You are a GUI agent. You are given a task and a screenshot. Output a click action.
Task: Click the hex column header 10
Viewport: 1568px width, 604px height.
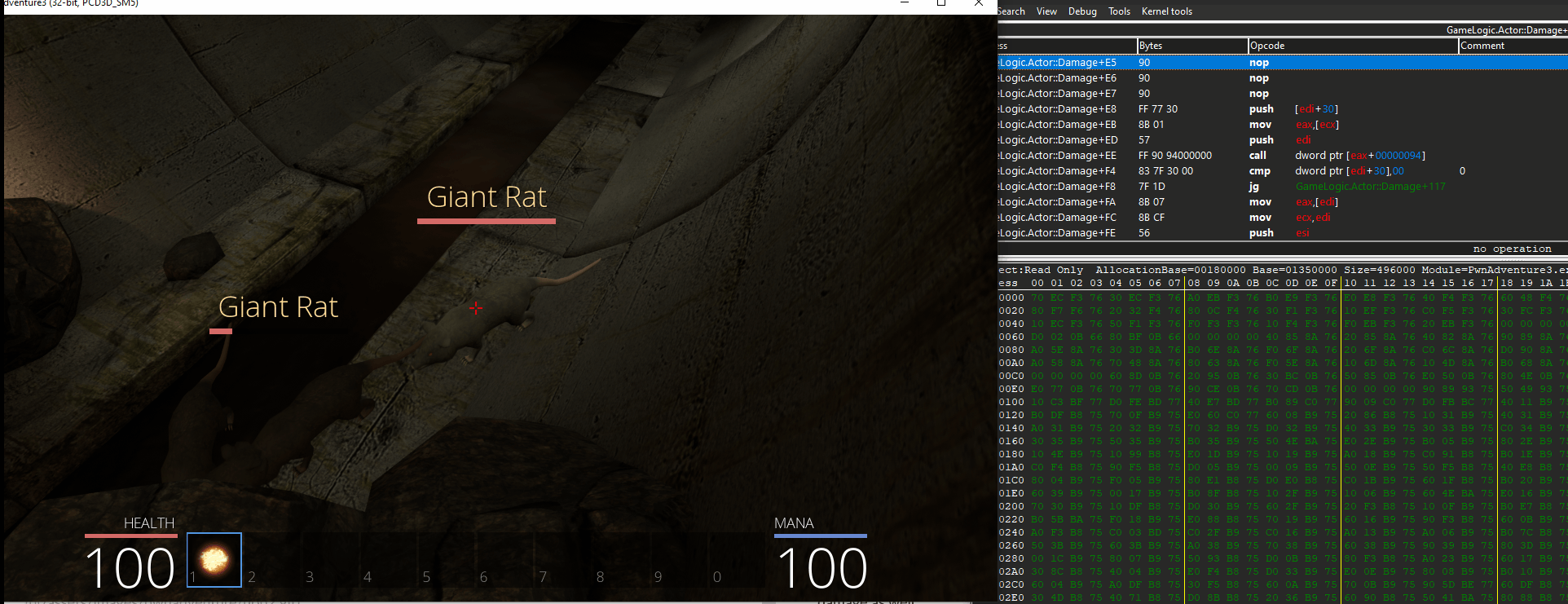[1350, 283]
